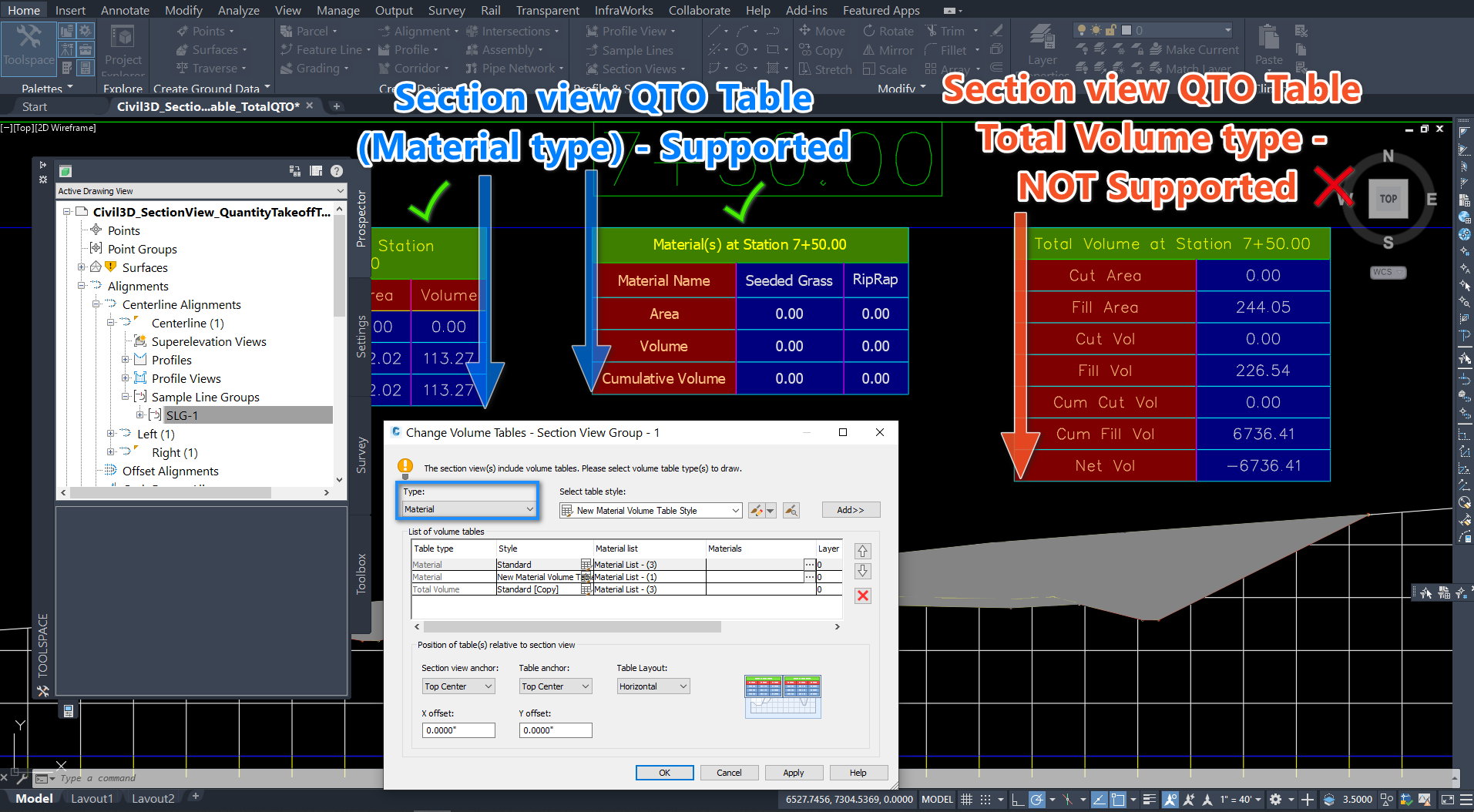
Task: Open the Settings tab of Toolspace
Action: coord(361,336)
